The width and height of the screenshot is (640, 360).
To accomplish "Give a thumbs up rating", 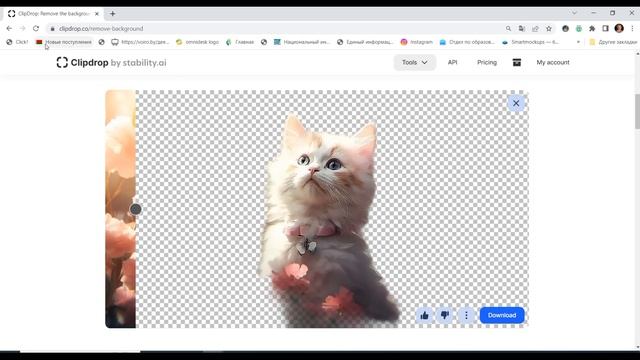I will 424,315.
